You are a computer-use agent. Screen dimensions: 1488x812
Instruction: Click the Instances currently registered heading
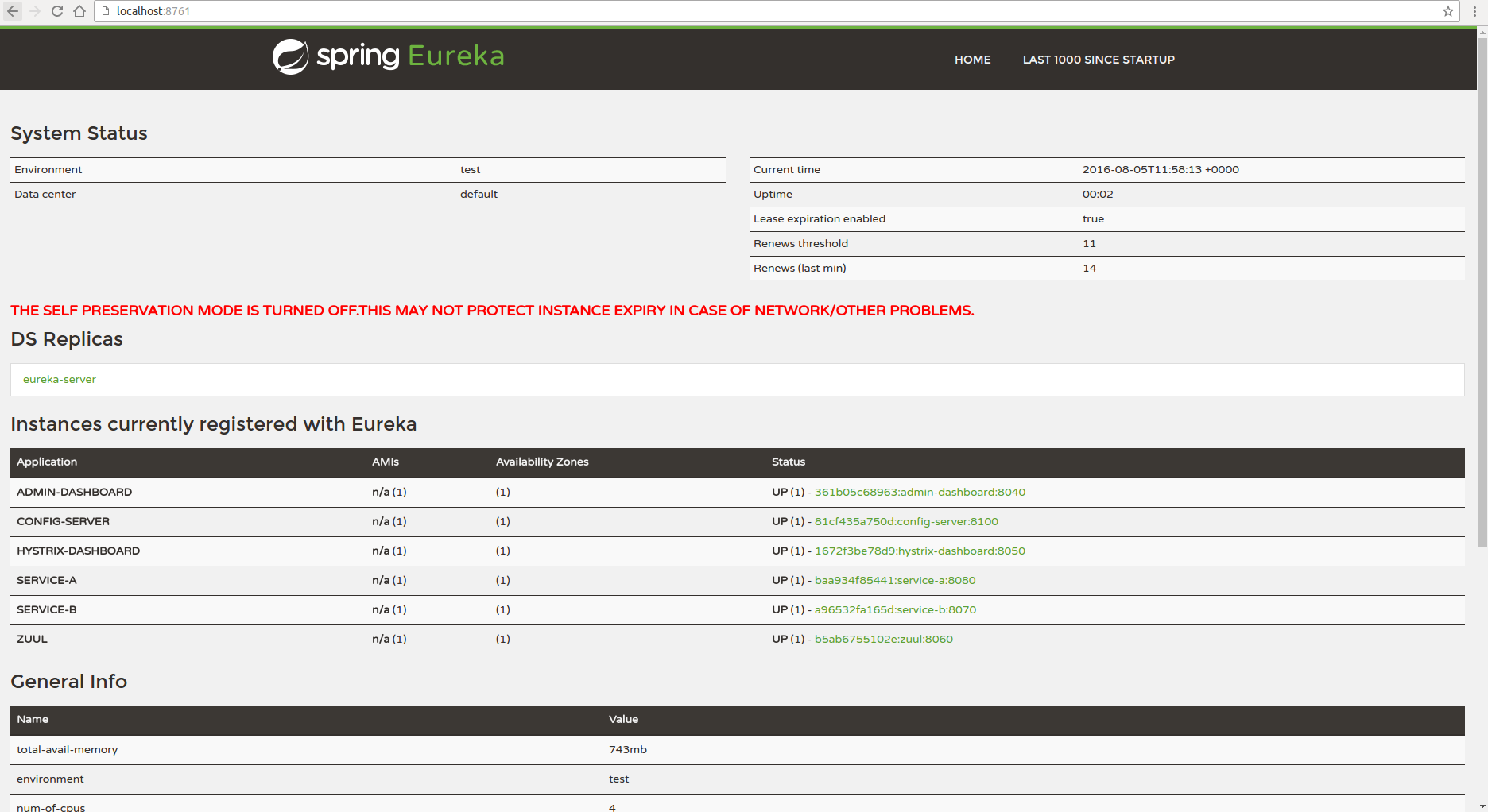(x=213, y=424)
